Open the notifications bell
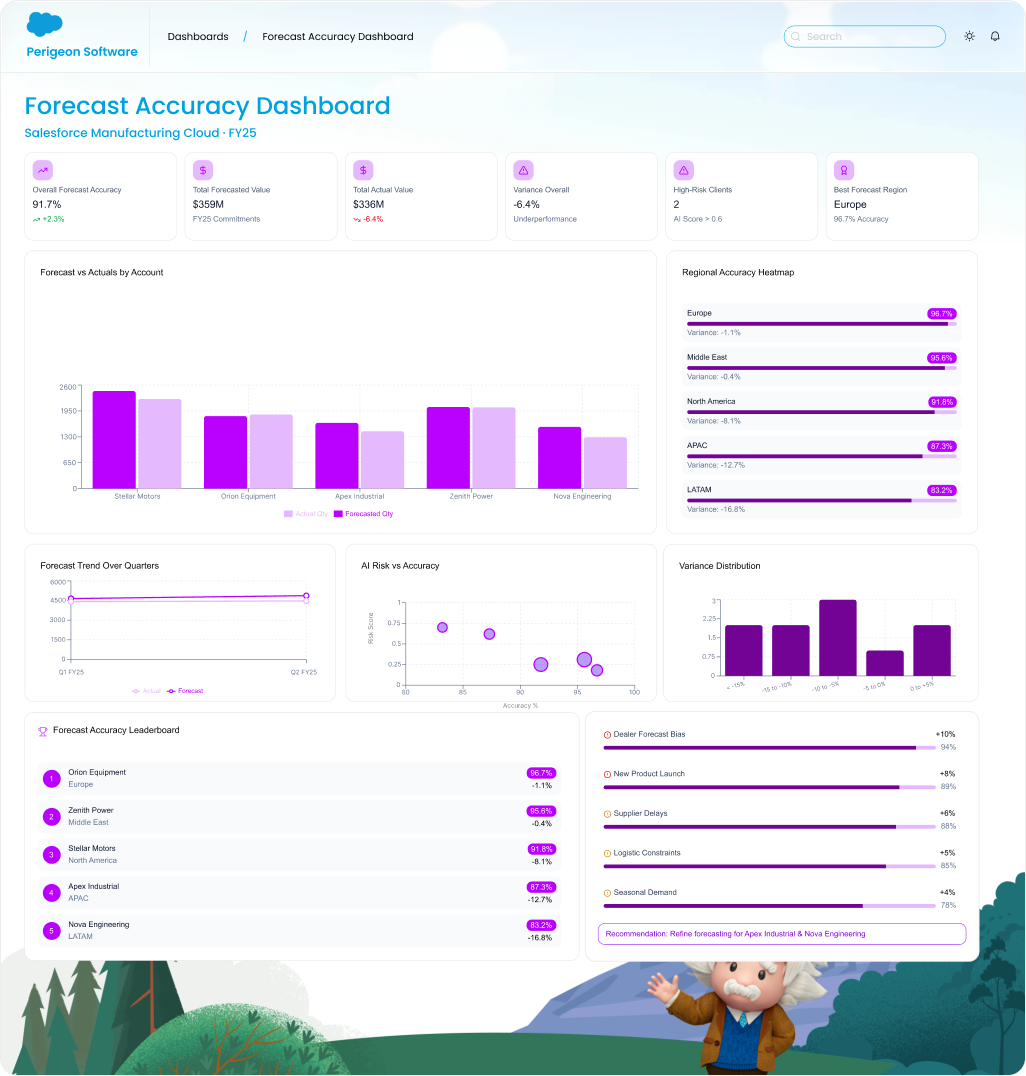 pos(995,36)
